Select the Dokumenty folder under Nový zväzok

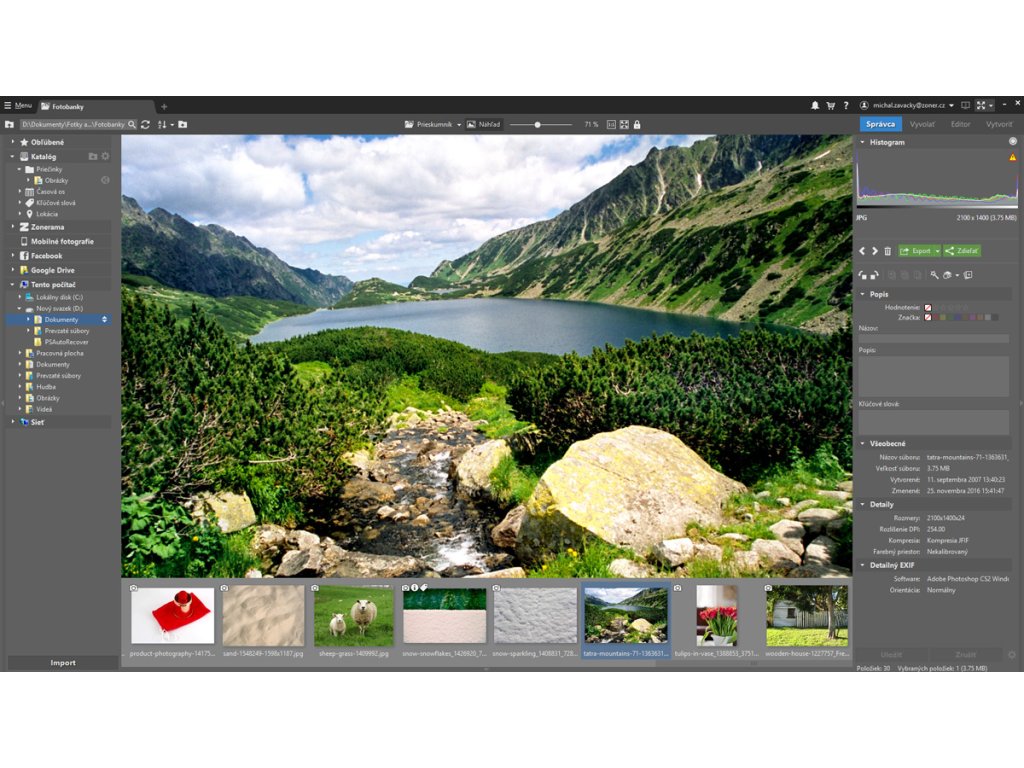[x=61, y=320]
